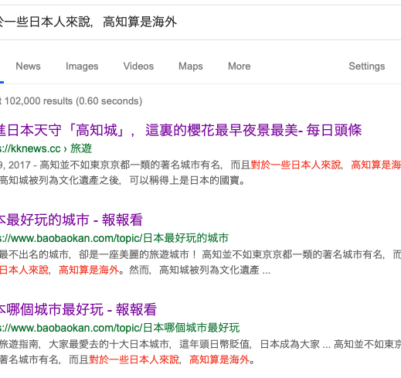This screenshot has height=378, width=401.
Task: Open search Settings
Action: tap(367, 66)
